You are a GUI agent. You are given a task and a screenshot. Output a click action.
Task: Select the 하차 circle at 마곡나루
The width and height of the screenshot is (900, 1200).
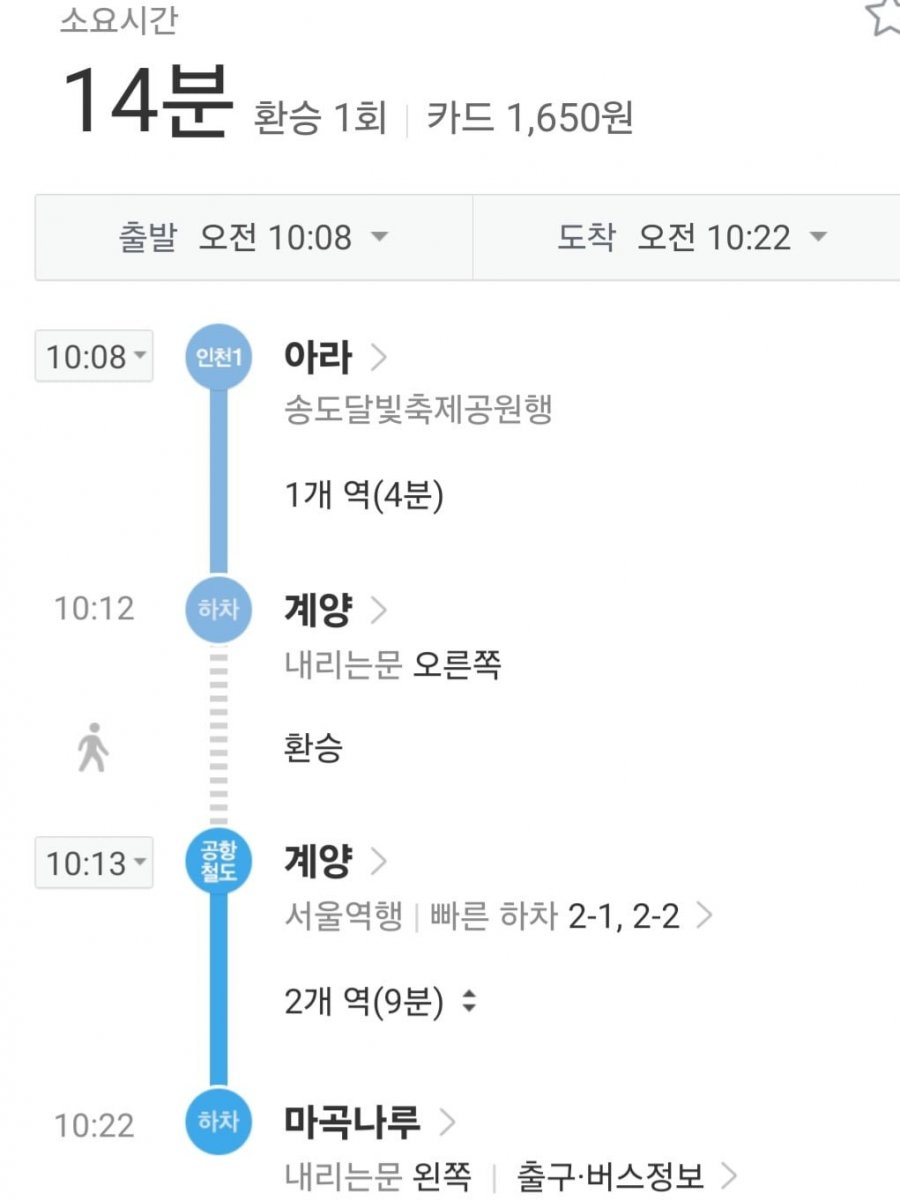click(219, 1121)
